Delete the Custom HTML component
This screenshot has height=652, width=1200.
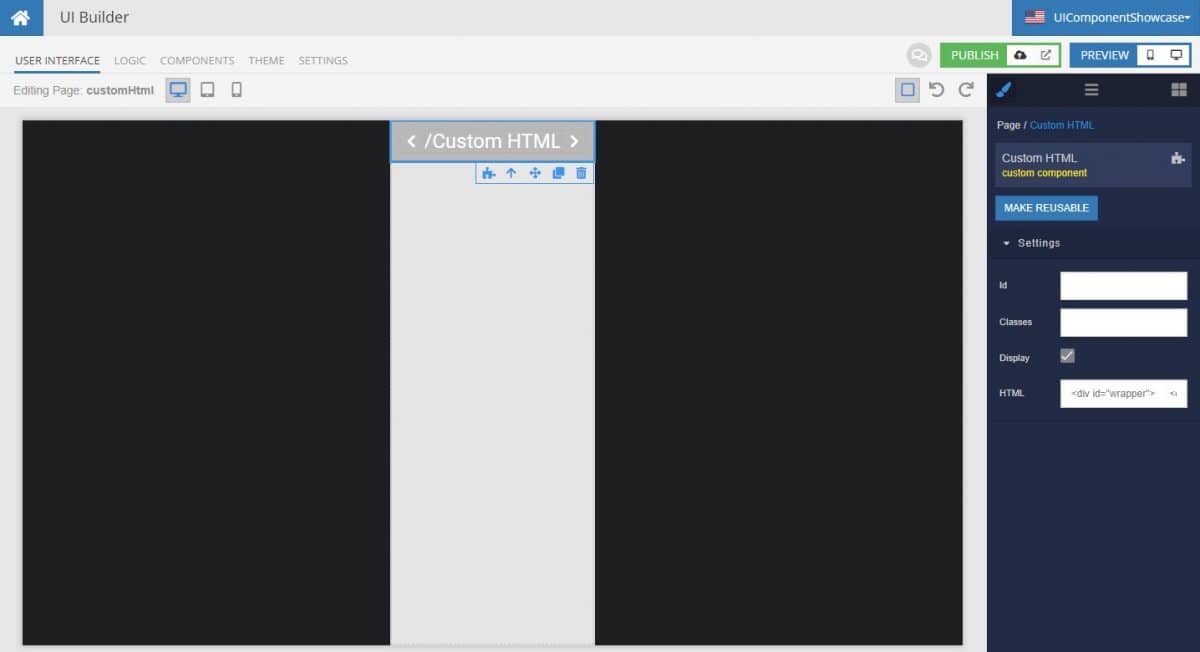581,172
